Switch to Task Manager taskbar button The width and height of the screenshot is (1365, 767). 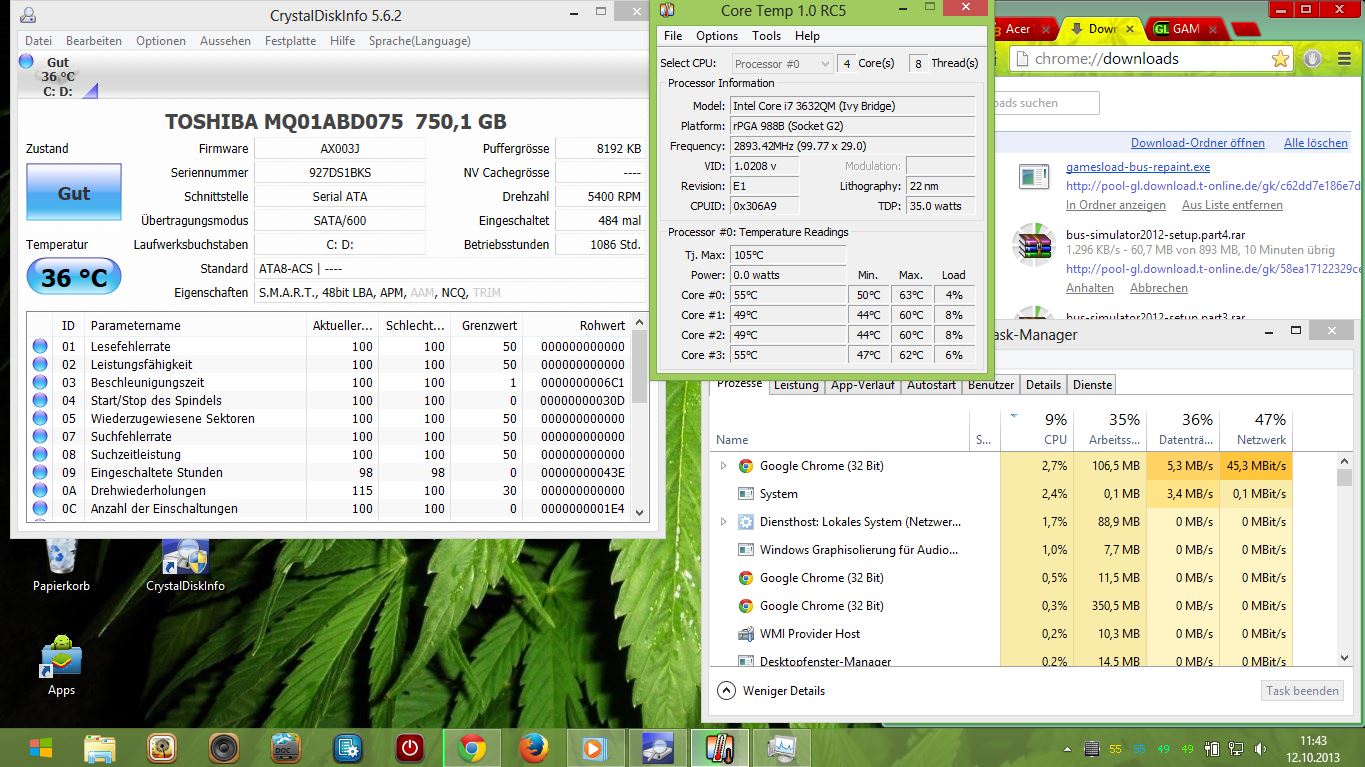[x=780, y=748]
